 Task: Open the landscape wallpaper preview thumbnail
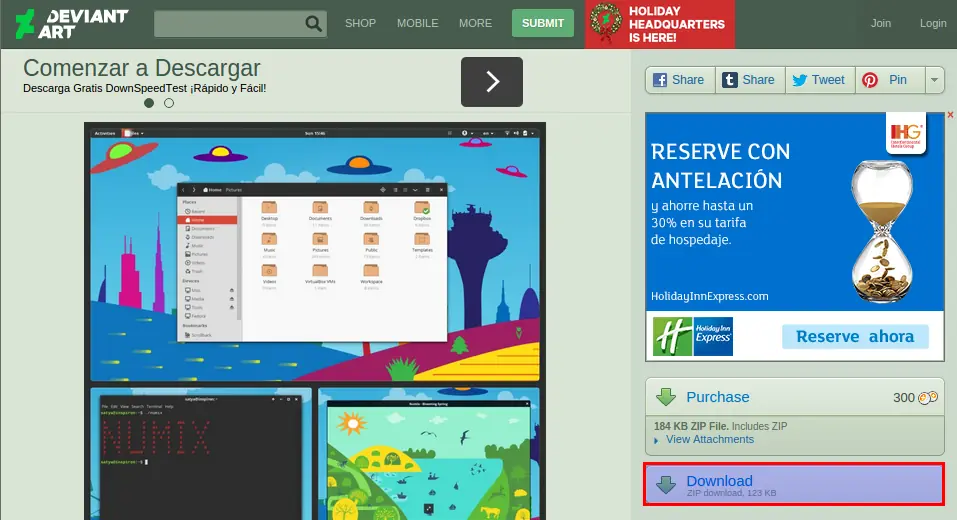coord(428,453)
